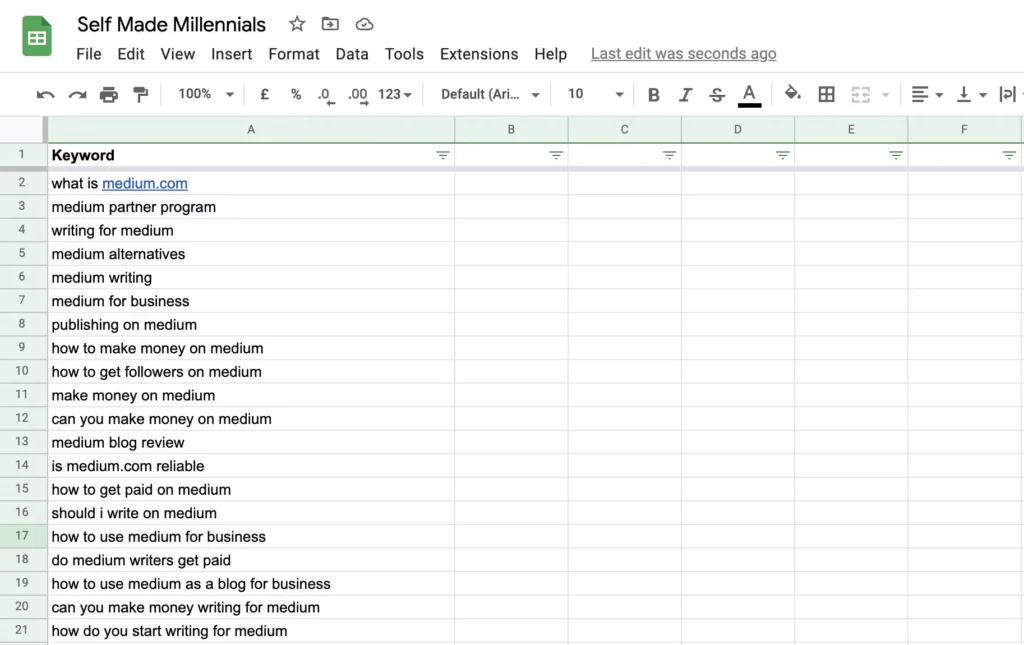Apply currency format using the £ icon

pos(263,93)
